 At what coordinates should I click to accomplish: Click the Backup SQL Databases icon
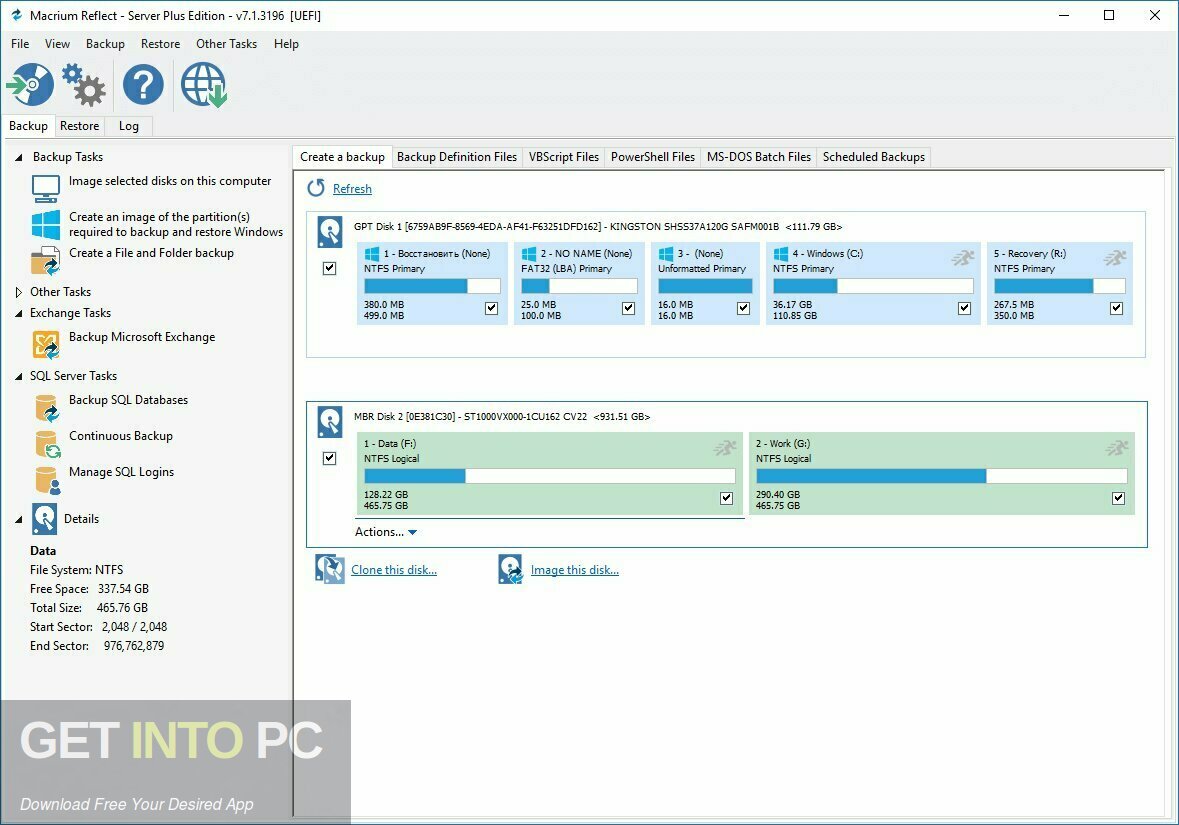click(47, 408)
